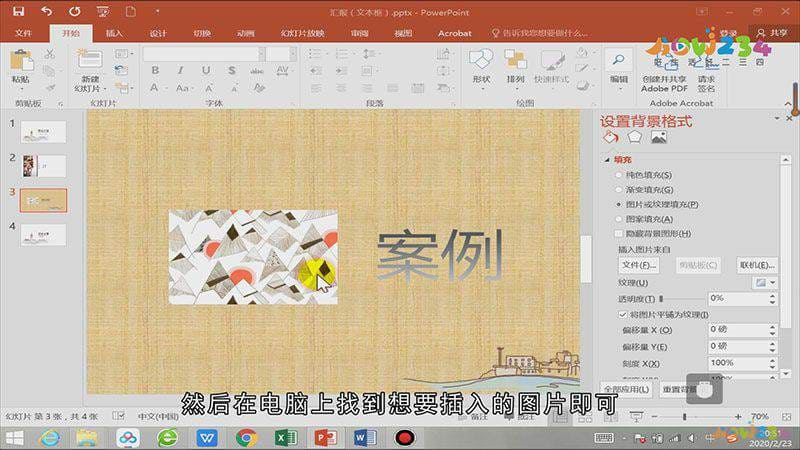
Task: Switch to the Acrobat ribbon tab
Action: [455, 33]
